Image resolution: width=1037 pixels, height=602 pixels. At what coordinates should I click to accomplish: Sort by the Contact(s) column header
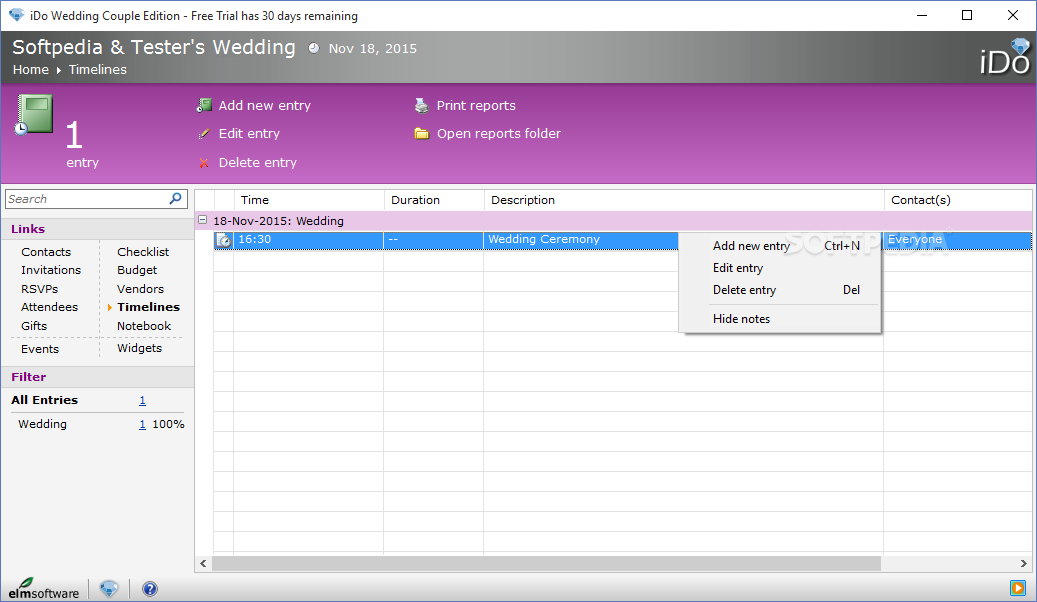pyautogui.click(x=958, y=200)
